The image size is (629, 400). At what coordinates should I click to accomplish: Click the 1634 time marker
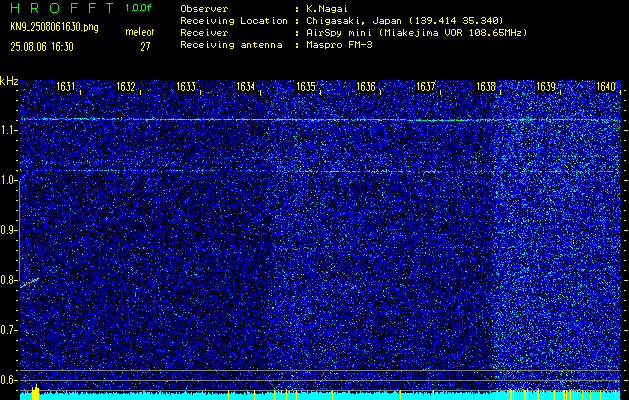246,87
